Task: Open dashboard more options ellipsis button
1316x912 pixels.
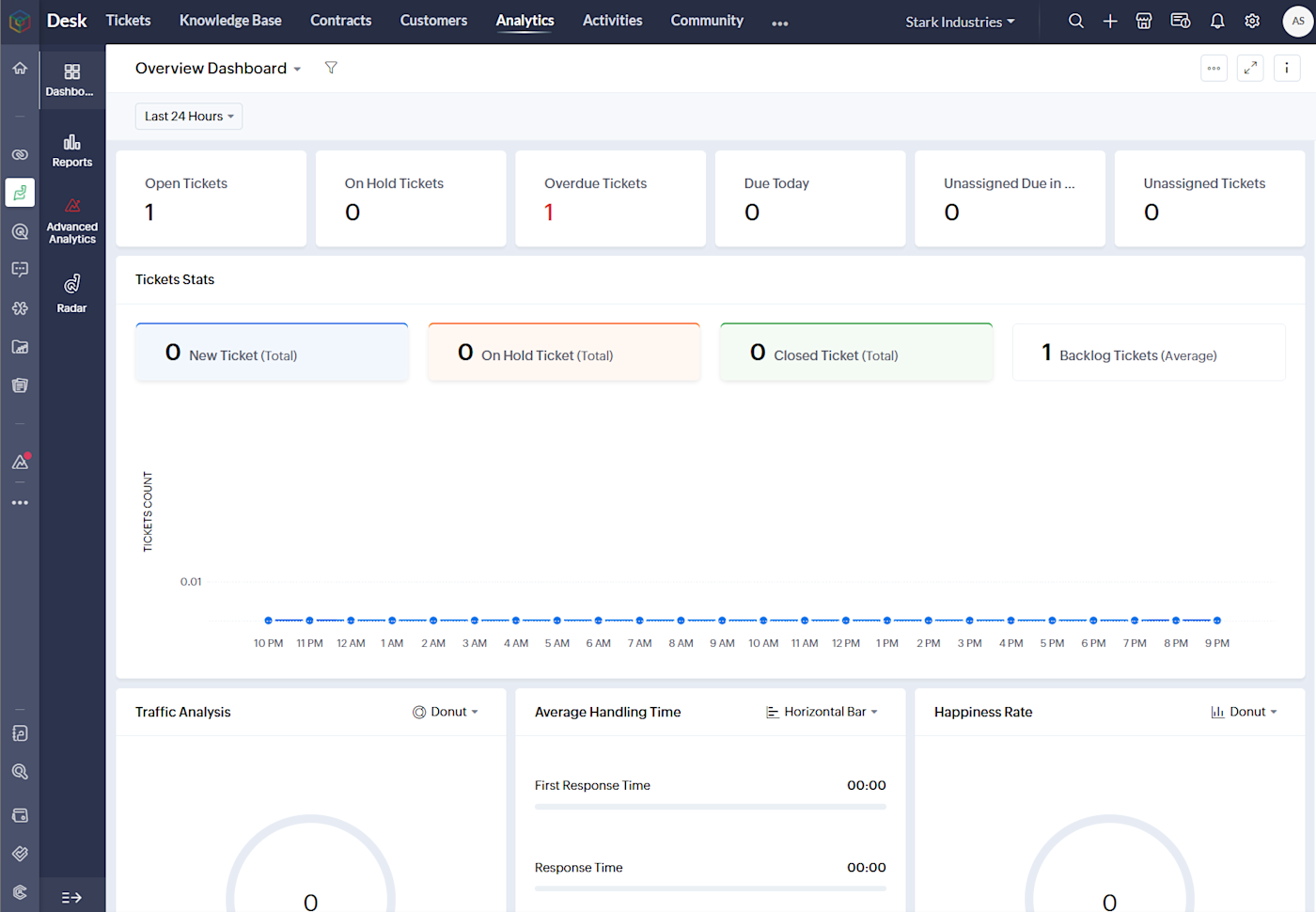Action: pyautogui.click(x=1214, y=68)
